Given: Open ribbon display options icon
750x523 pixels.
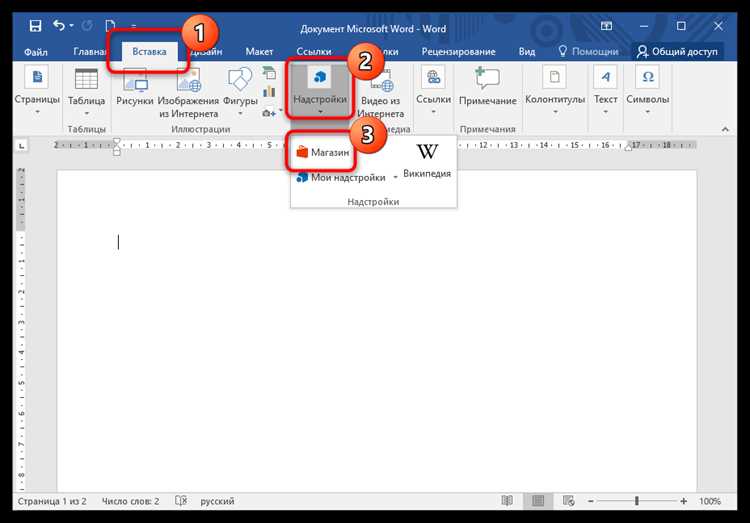Looking at the screenshot, I should coord(606,26).
